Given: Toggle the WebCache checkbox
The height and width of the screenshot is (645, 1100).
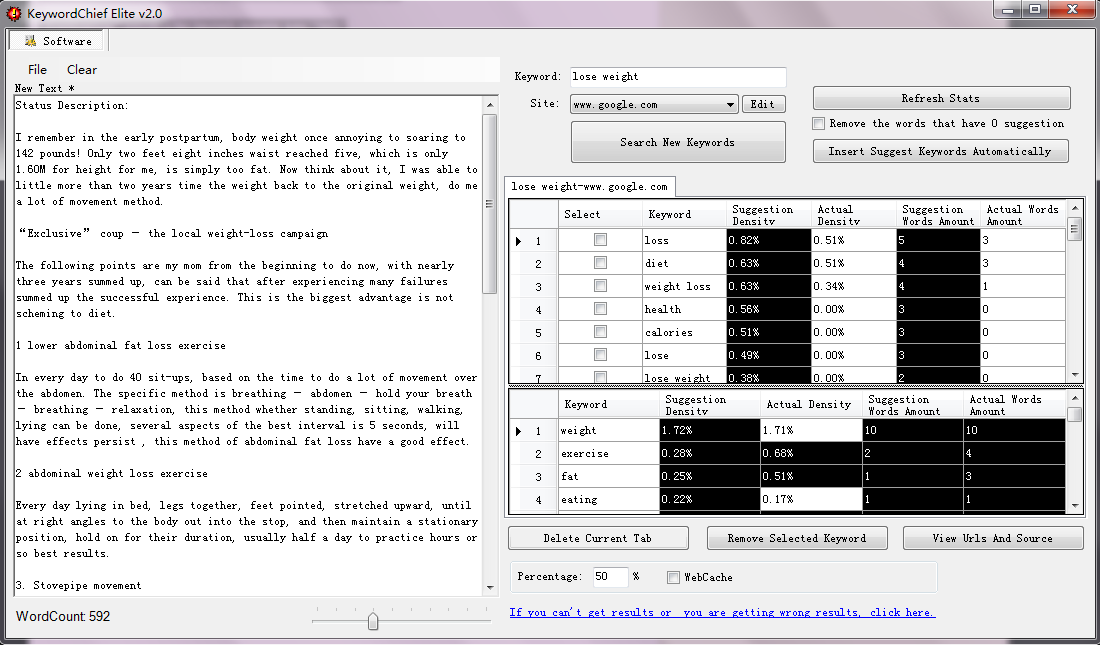Looking at the screenshot, I should click(x=674, y=577).
